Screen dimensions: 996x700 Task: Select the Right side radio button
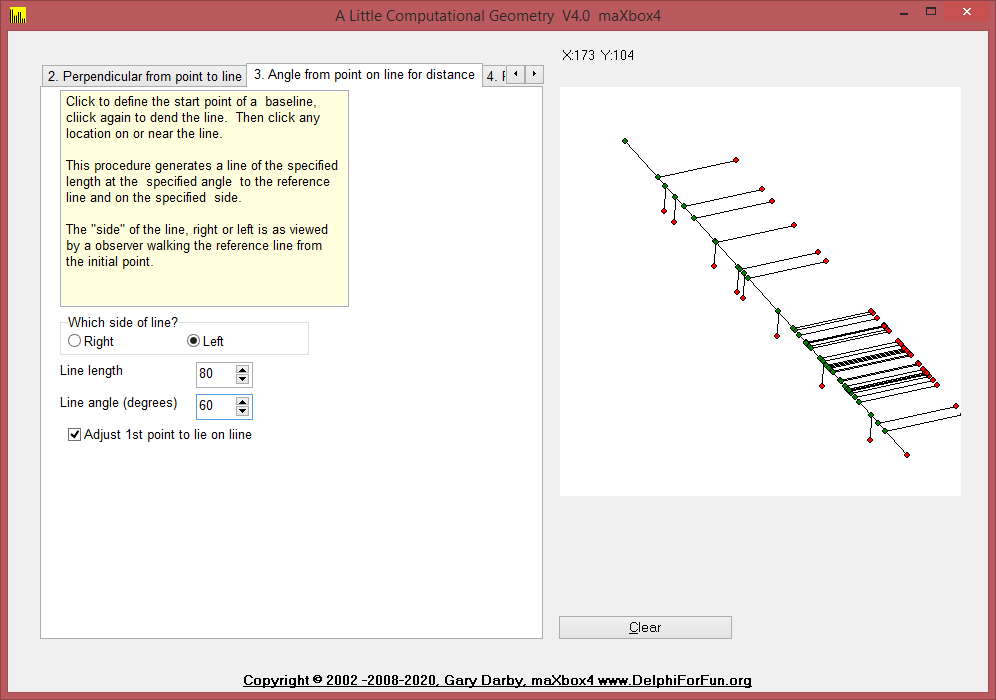[x=75, y=341]
